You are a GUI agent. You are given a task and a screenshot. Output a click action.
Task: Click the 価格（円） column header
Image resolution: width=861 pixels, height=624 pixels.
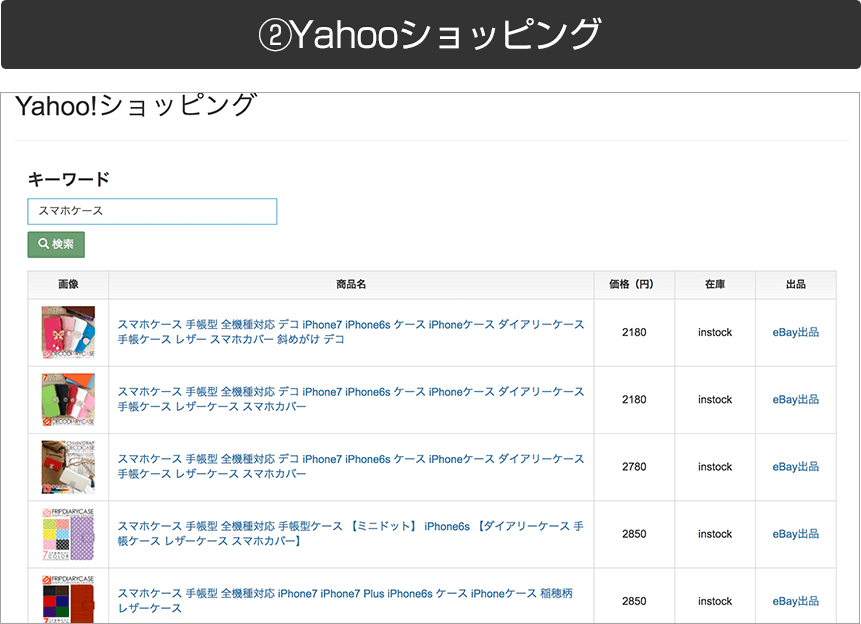click(634, 285)
